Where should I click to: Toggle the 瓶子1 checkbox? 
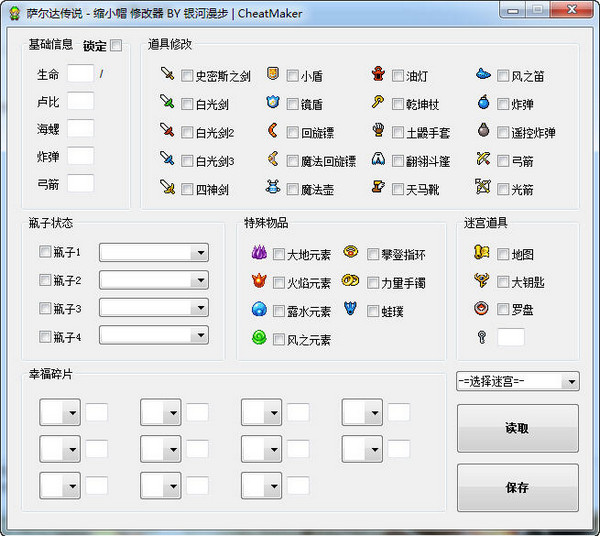45,252
